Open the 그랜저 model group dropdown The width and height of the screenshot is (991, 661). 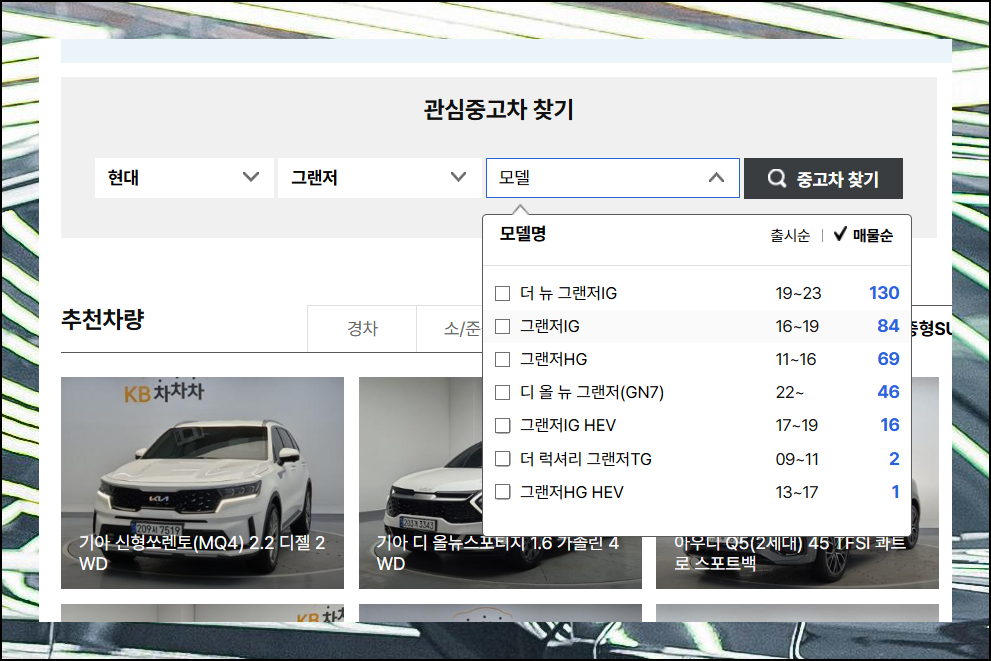coord(379,178)
